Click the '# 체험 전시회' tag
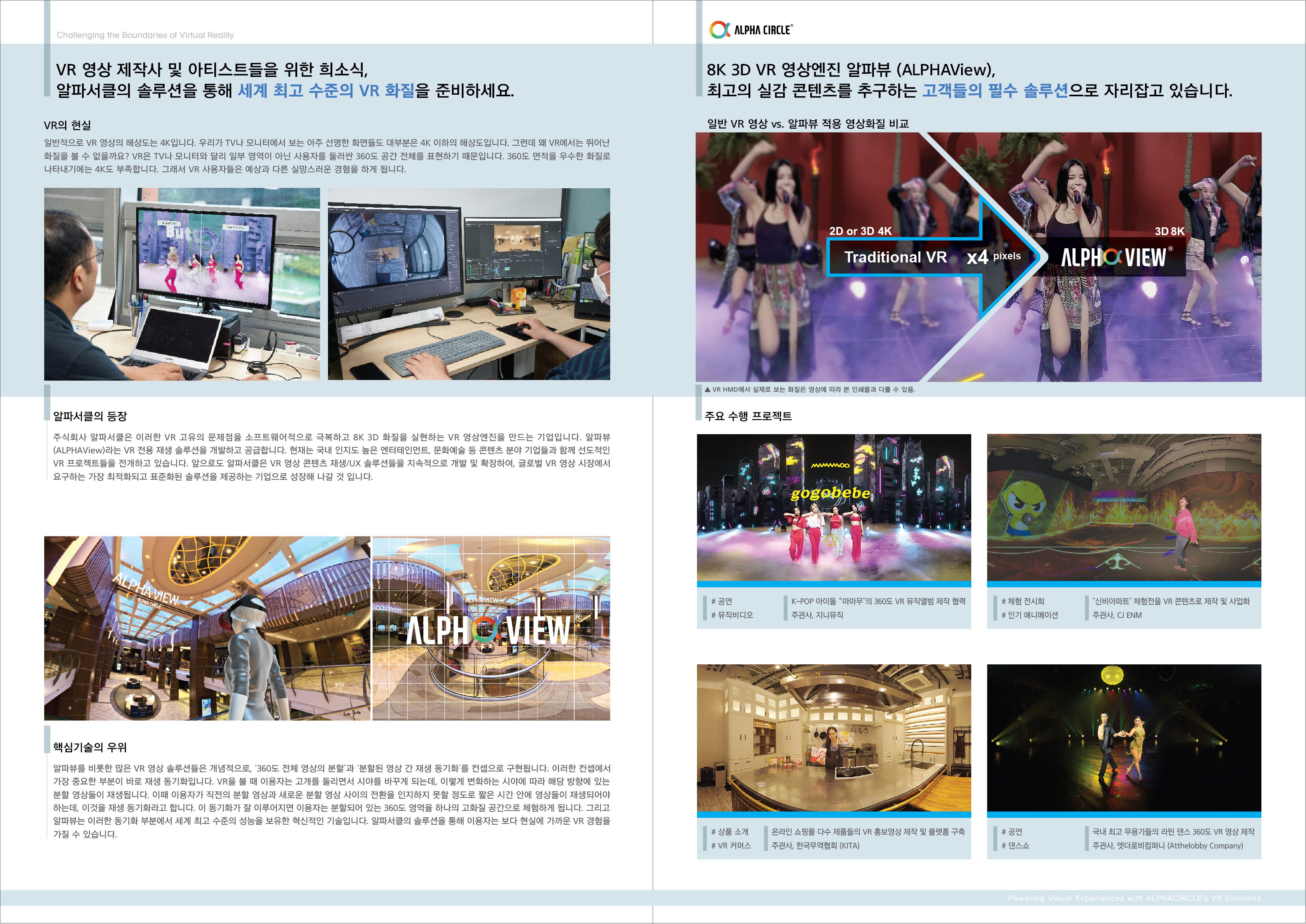This screenshot has height=924, width=1306. click(1023, 601)
